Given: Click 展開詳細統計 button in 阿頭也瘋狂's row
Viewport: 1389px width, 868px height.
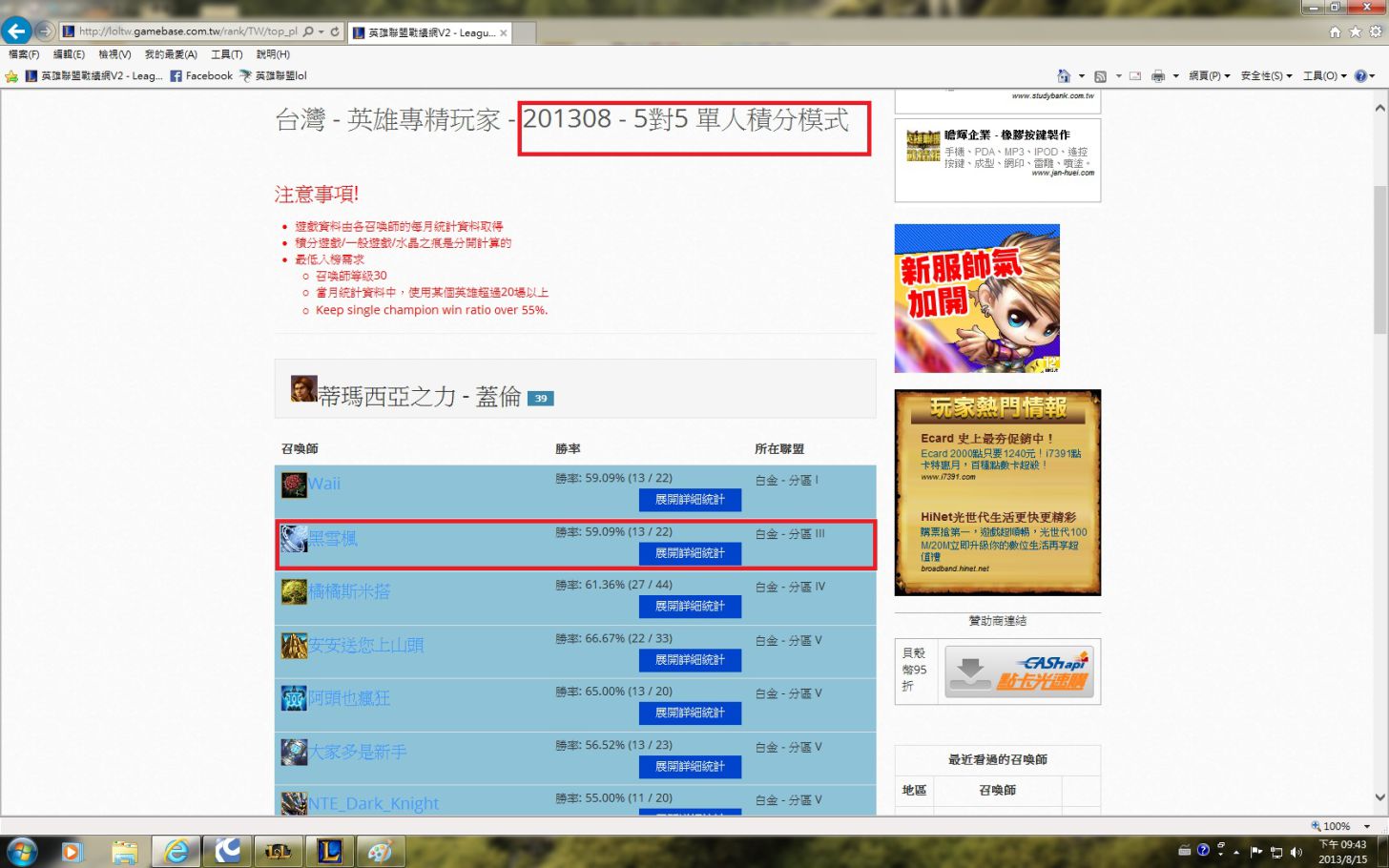Looking at the screenshot, I should 690,713.
